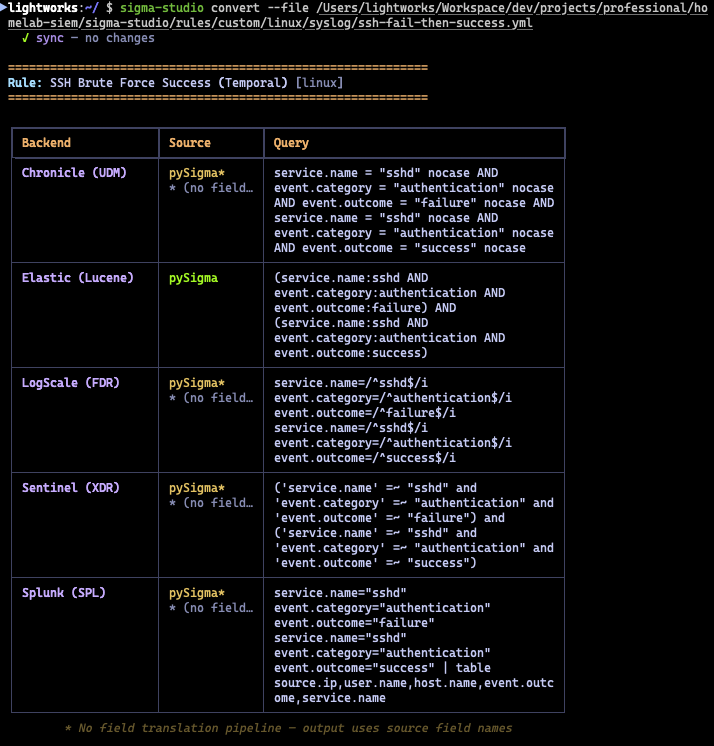Click the Query column header
This screenshot has height=746, width=714.
291,143
